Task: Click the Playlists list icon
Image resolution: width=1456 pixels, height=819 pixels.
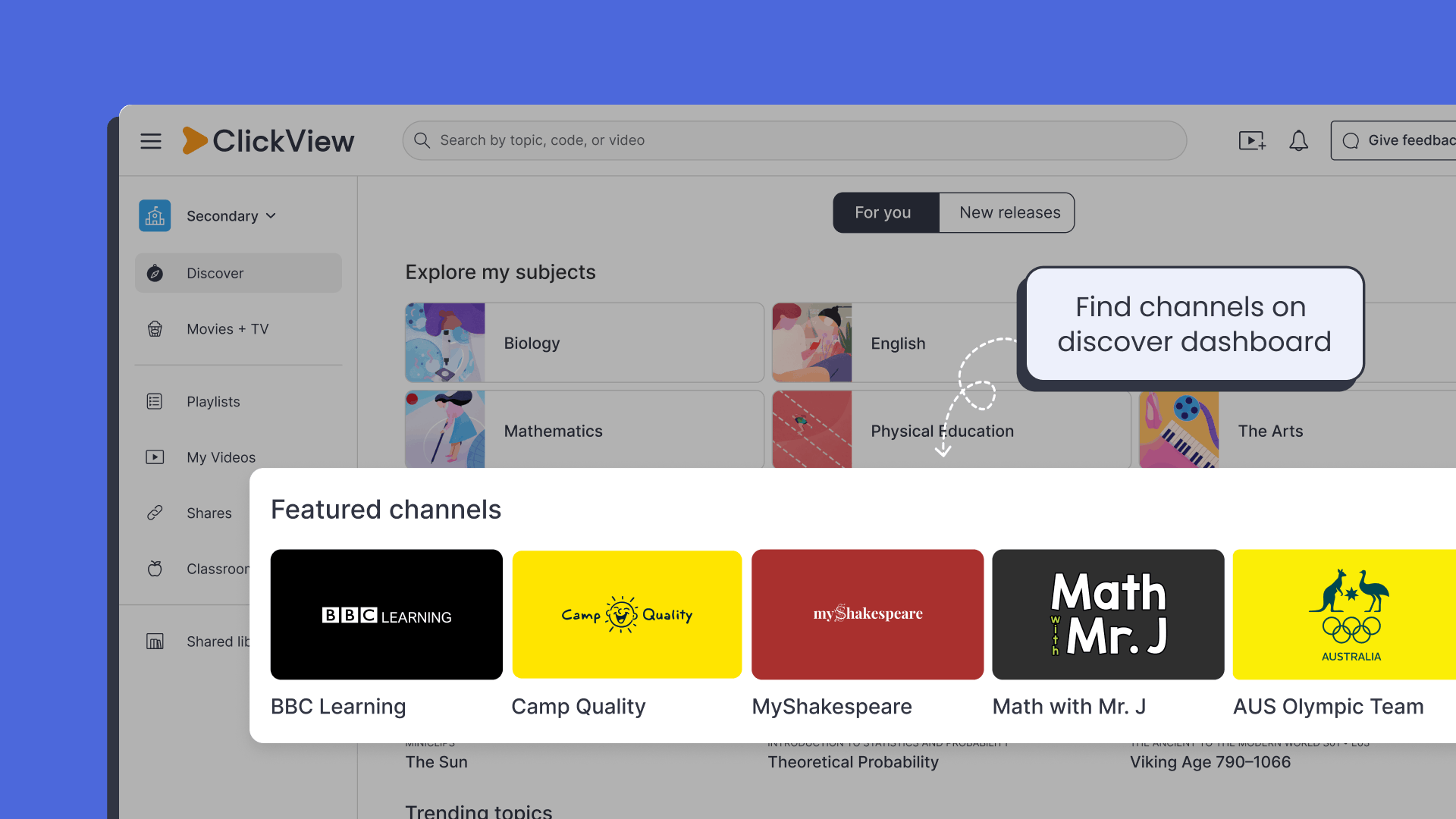Action: 155,402
